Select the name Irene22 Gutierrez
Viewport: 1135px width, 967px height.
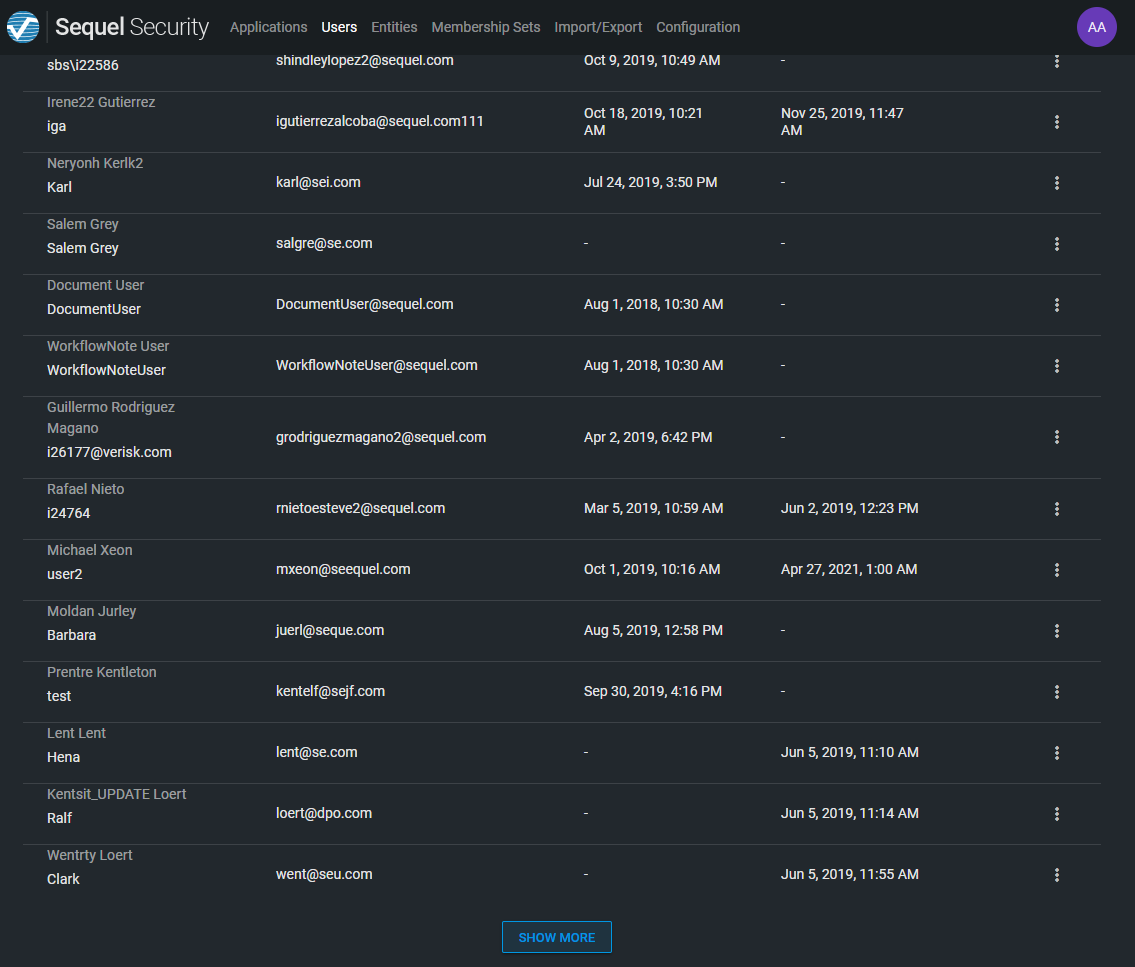(101, 102)
